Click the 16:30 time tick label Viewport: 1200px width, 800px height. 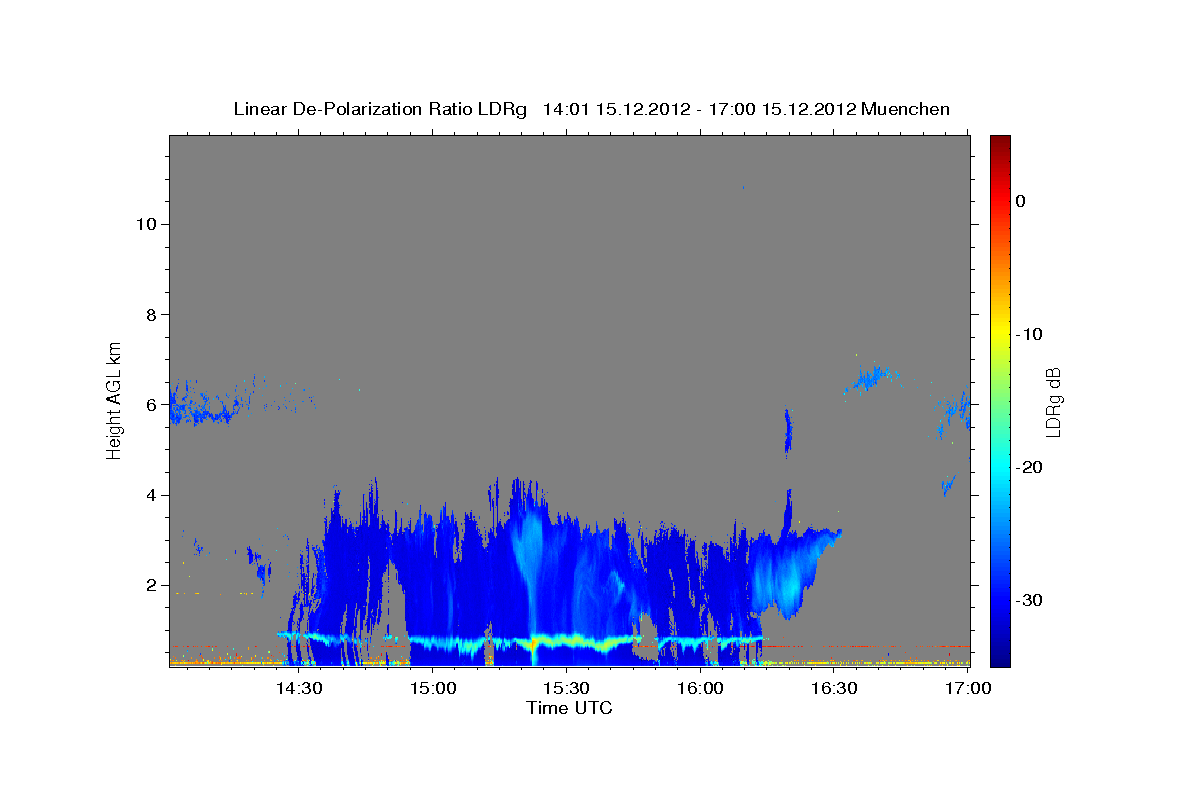point(834,689)
